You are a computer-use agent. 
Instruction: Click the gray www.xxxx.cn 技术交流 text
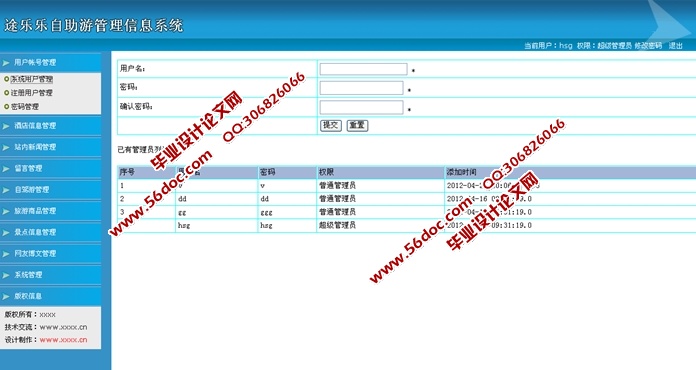coord(63,327)
